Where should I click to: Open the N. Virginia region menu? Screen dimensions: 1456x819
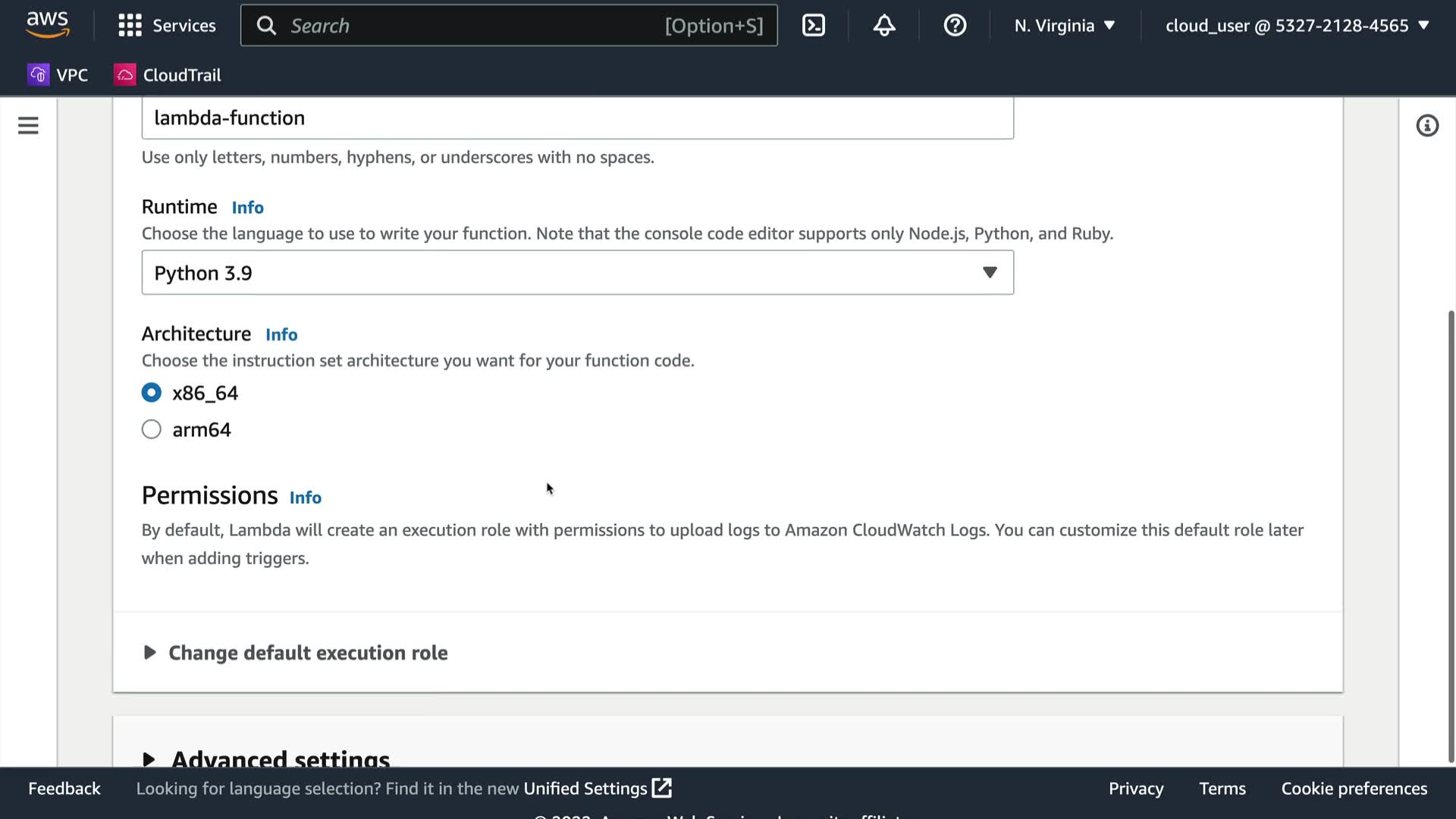click(x=1064, y=26)
